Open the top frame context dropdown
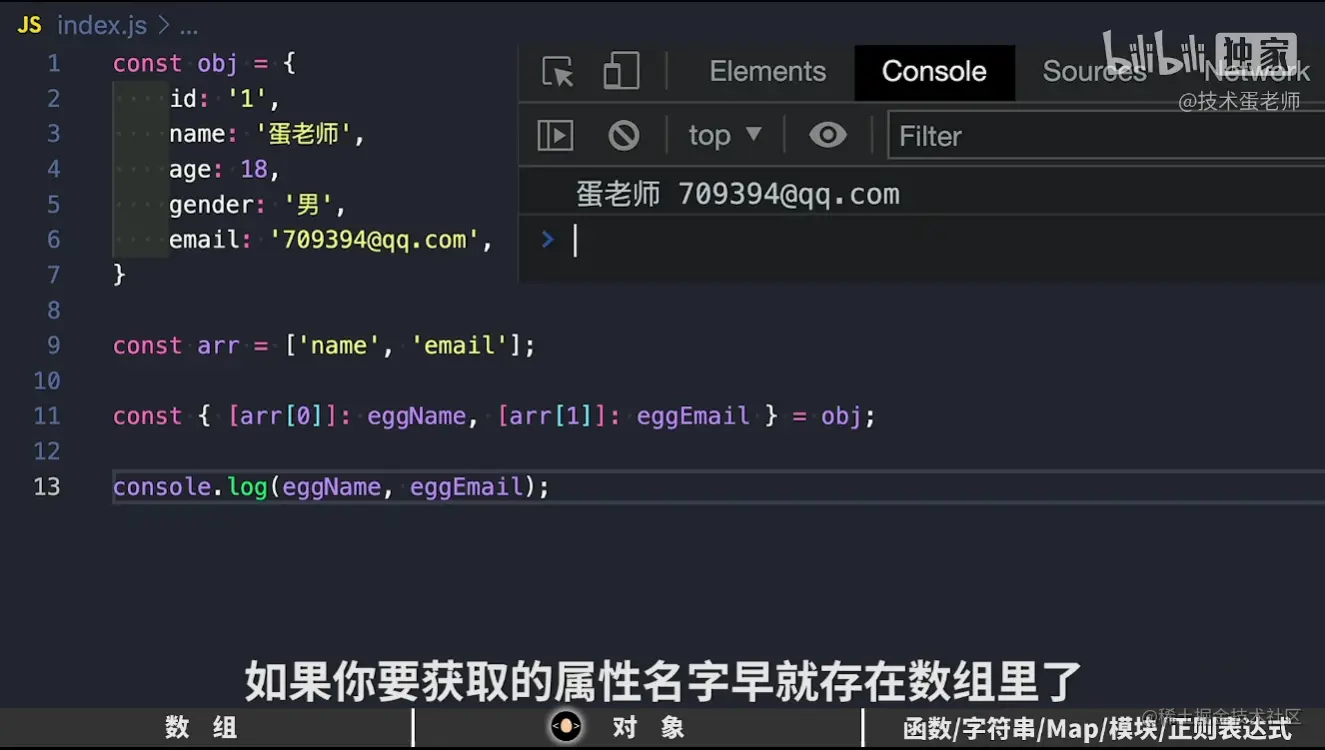 [x=723, y=135]
